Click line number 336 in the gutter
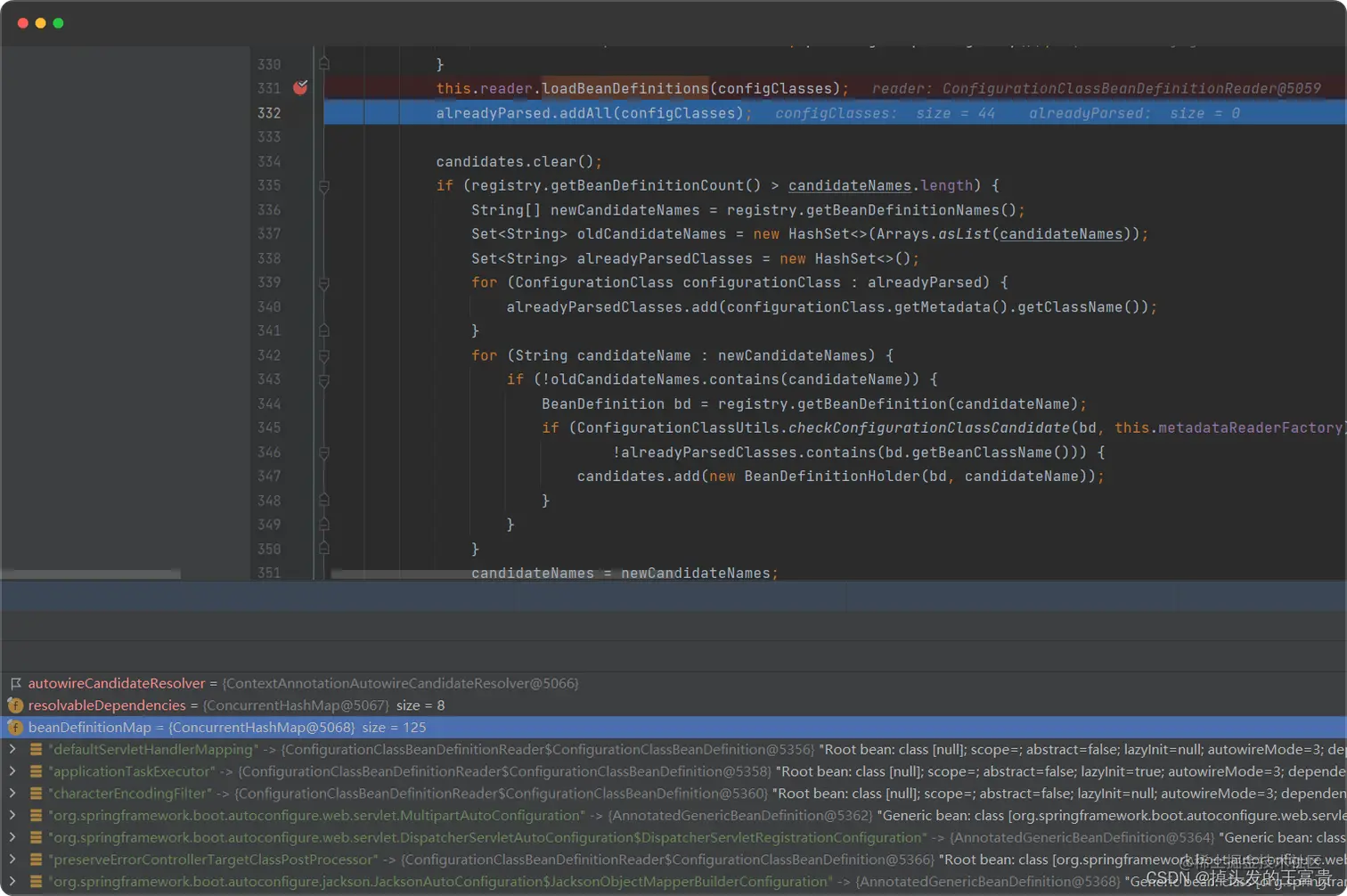The image size is (1347, 896). 269,210
